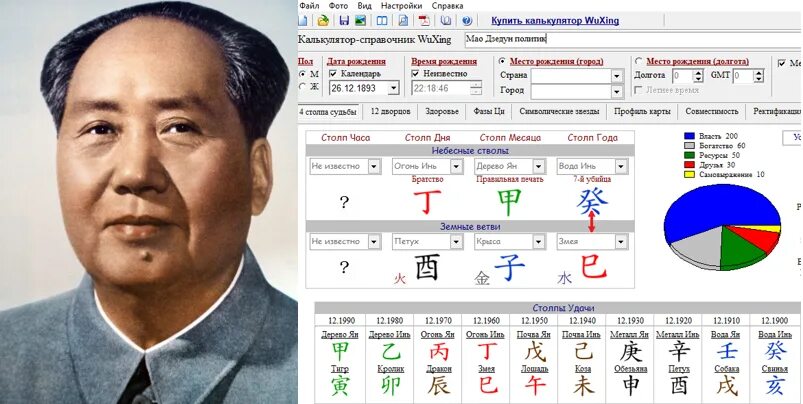Click the Mao Zedong portrait photo
Image resolution: width=803 pixels, height=404 pixels.
(149, 202)
